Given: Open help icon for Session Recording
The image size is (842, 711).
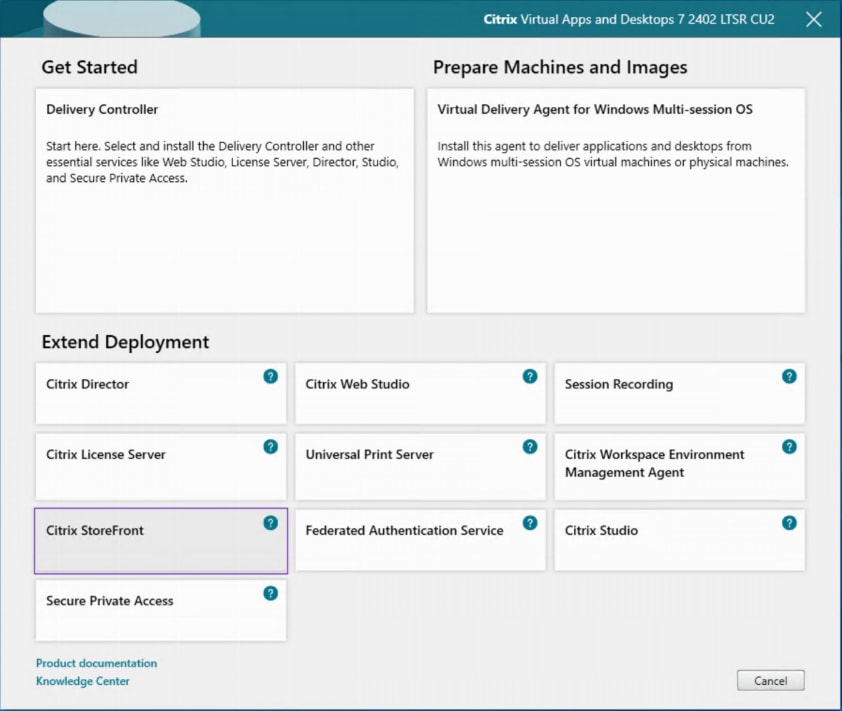Looking at the screenshot, I should (789, 376).
